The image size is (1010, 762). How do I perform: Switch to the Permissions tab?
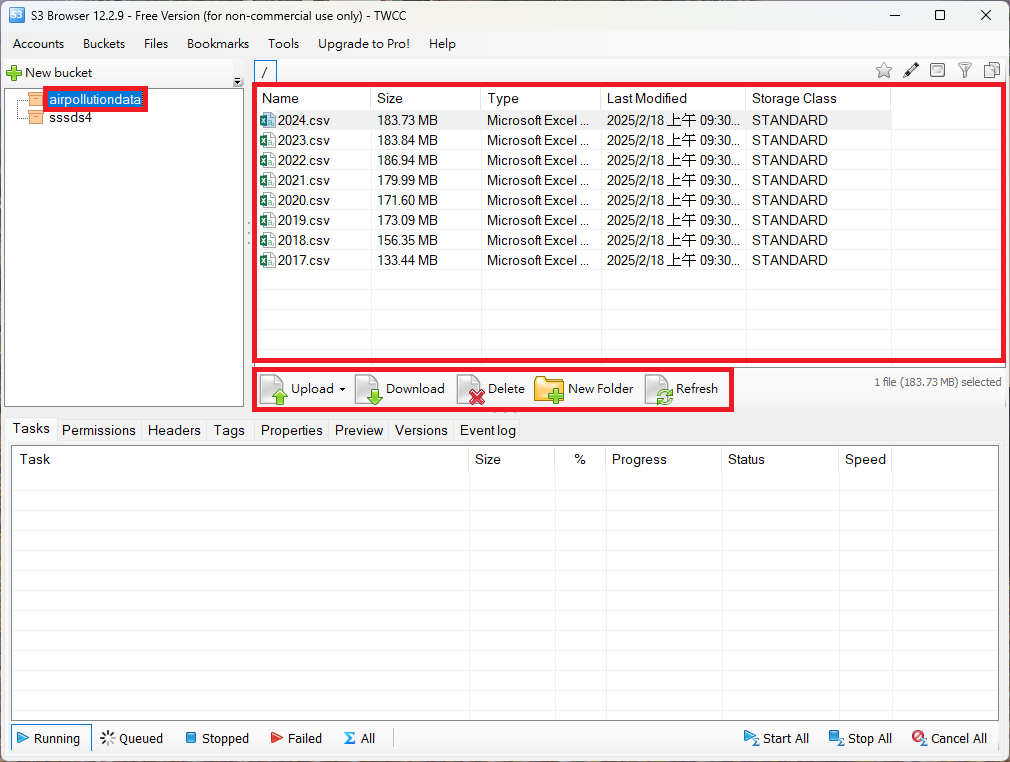pyautogui.click(x=99, y=430)
